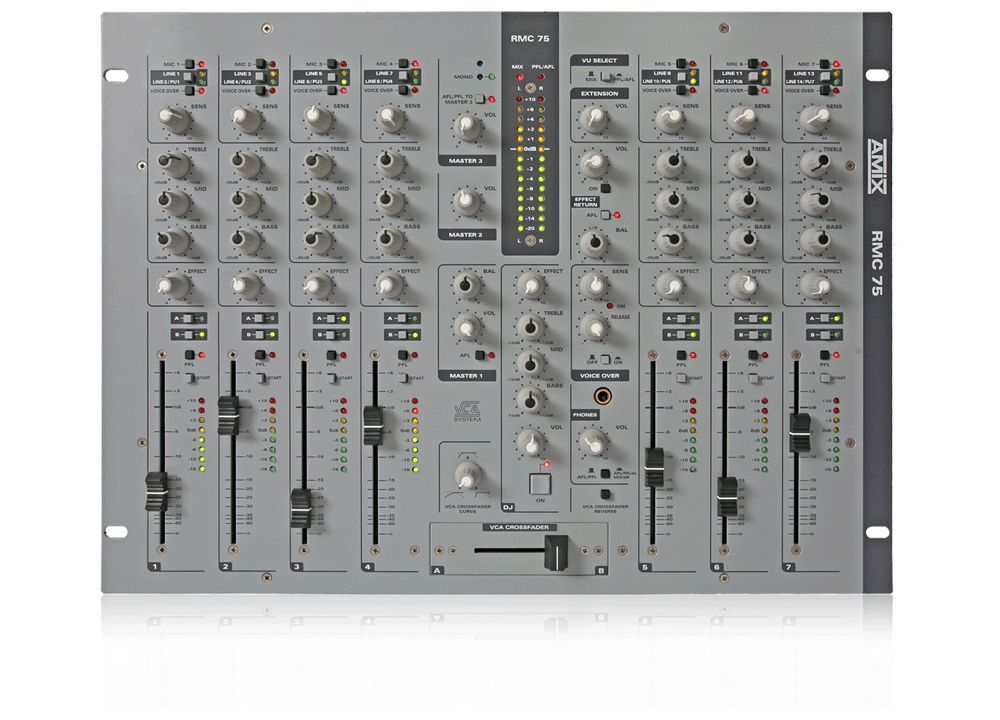1000x720 pixels.
Task: Toggle channel 1 crossfader A assign switch
Action: coord(189,318)
